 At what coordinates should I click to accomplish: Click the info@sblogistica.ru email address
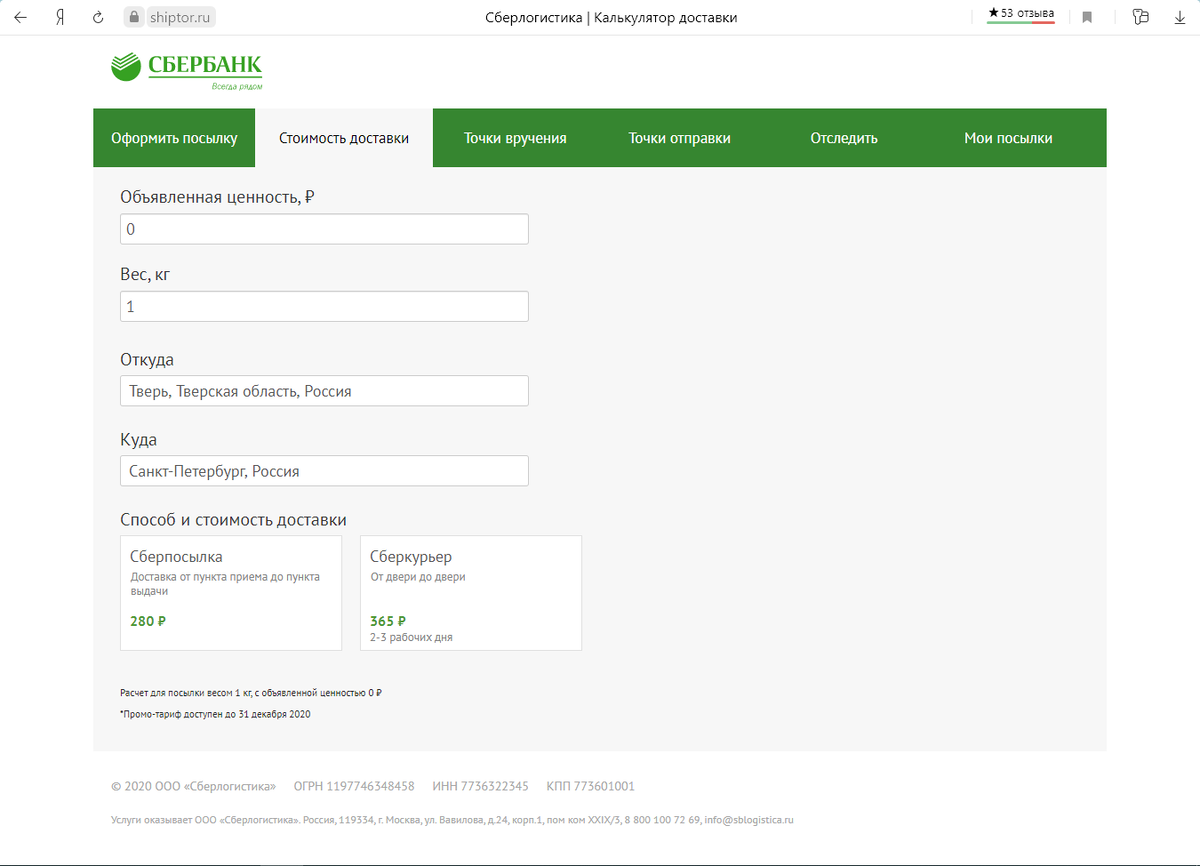click(x=749, y=820)
